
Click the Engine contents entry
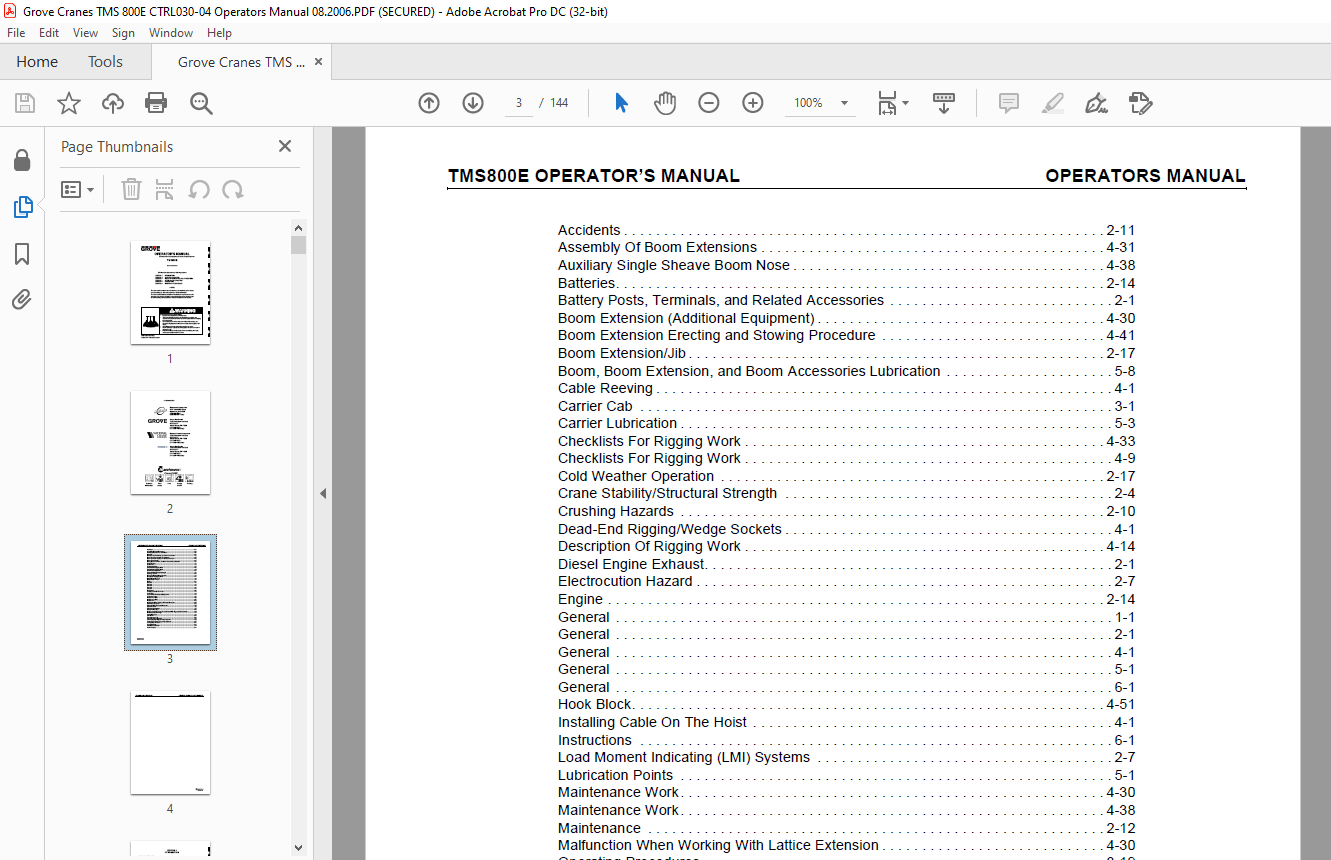[x=846, y=599]
